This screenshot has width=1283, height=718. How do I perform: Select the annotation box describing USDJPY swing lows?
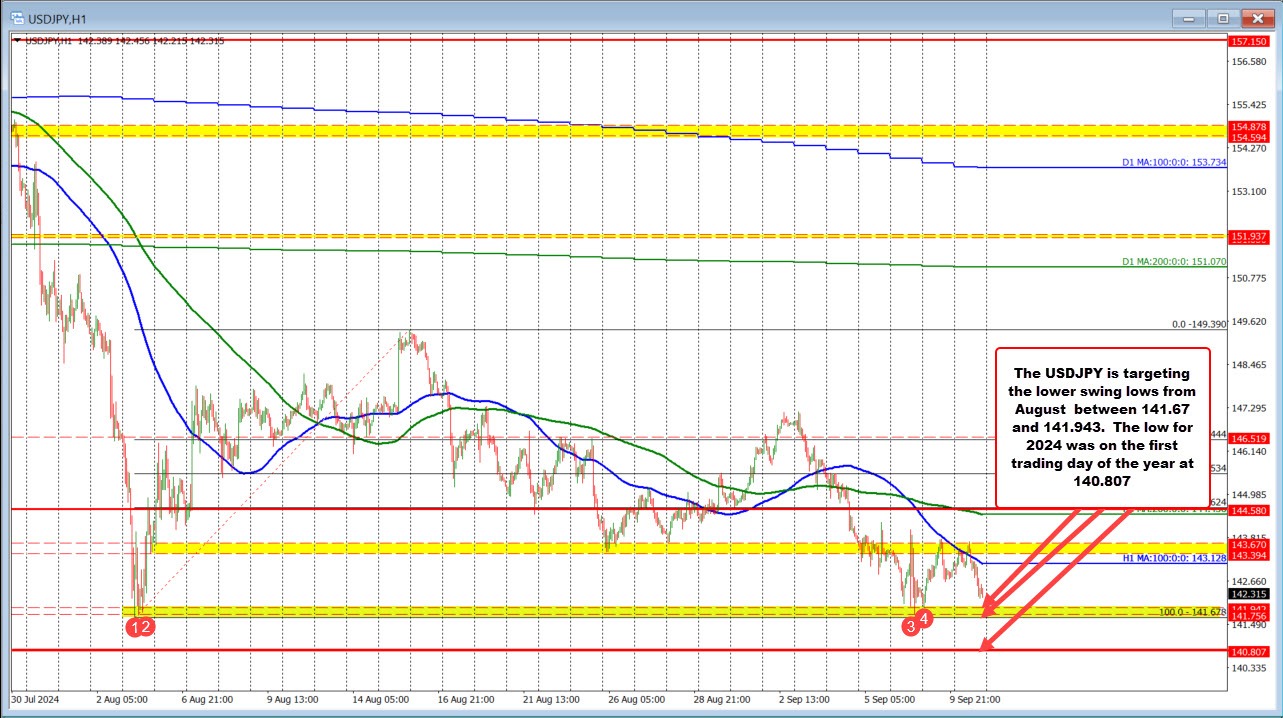[1102, 427]
